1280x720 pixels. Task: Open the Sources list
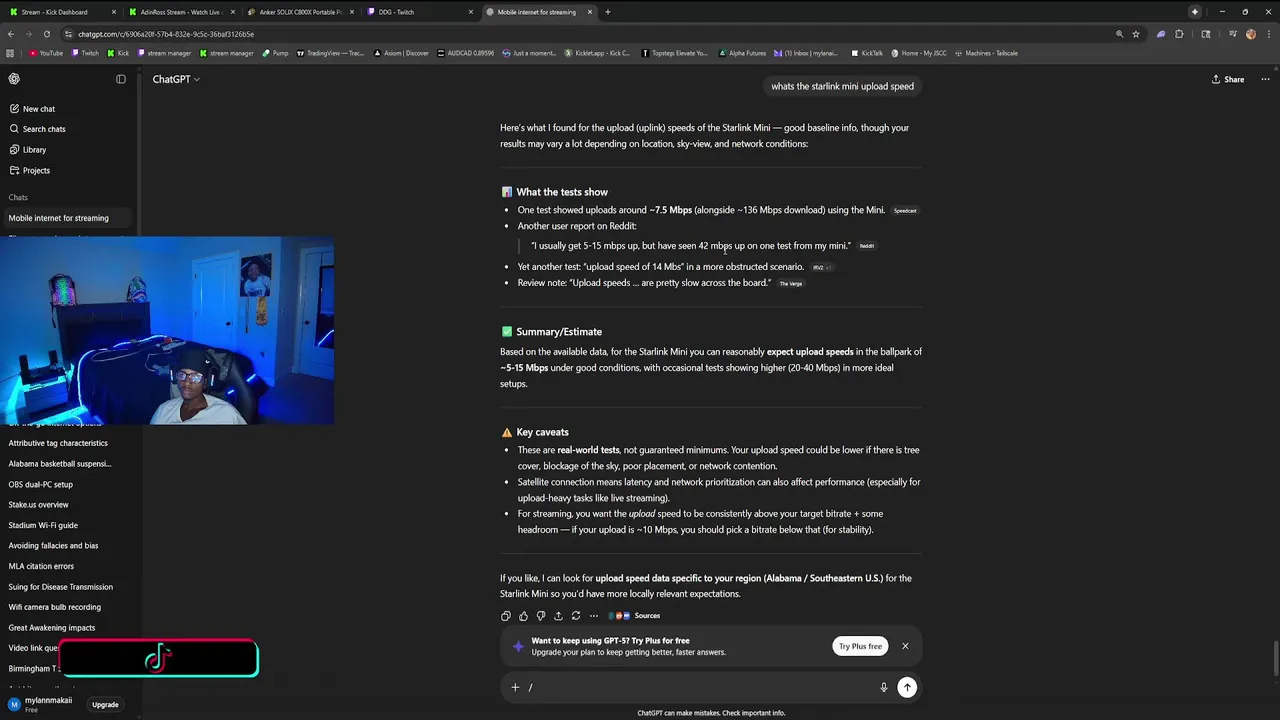[636, 616]
